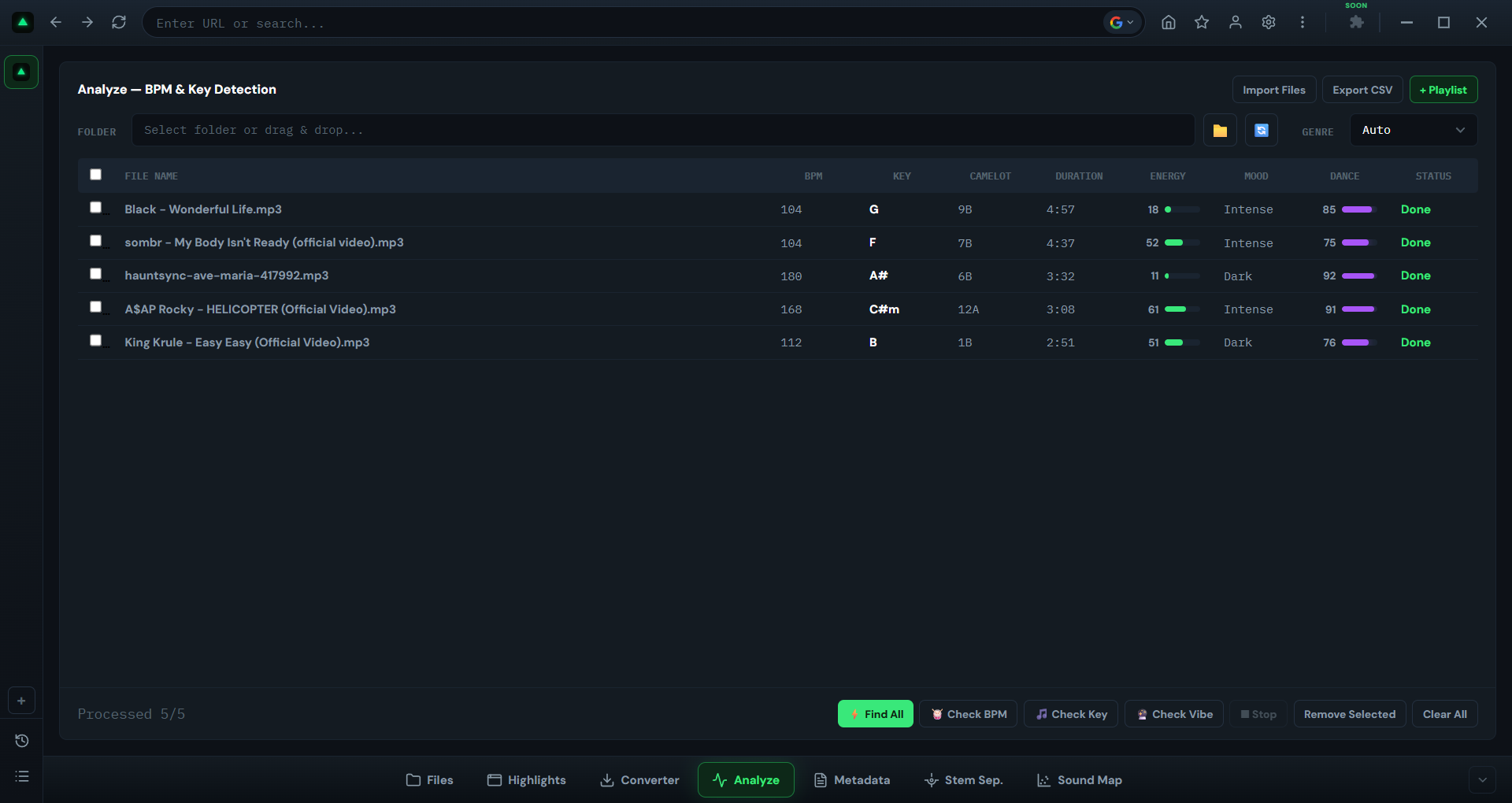Image resolution: width=1512 pixels, height=803 pixels.
Task: Click the Check Key button
Action: point(1071,714)
